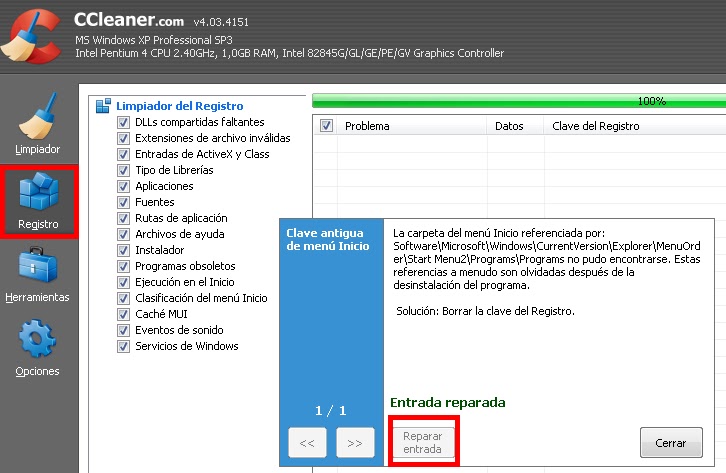Click the Cerrar button
The image size is (726, 473).
671,443
